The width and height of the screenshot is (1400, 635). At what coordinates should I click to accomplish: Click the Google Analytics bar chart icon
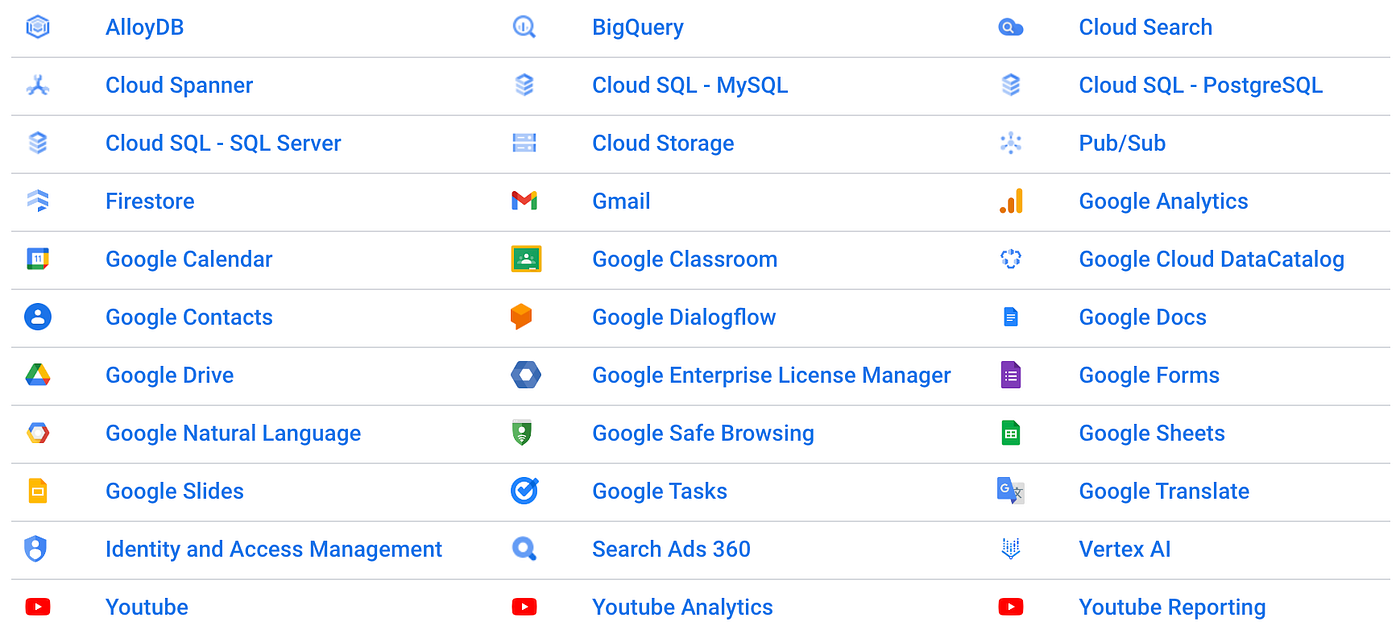[x=1011, y=201]
